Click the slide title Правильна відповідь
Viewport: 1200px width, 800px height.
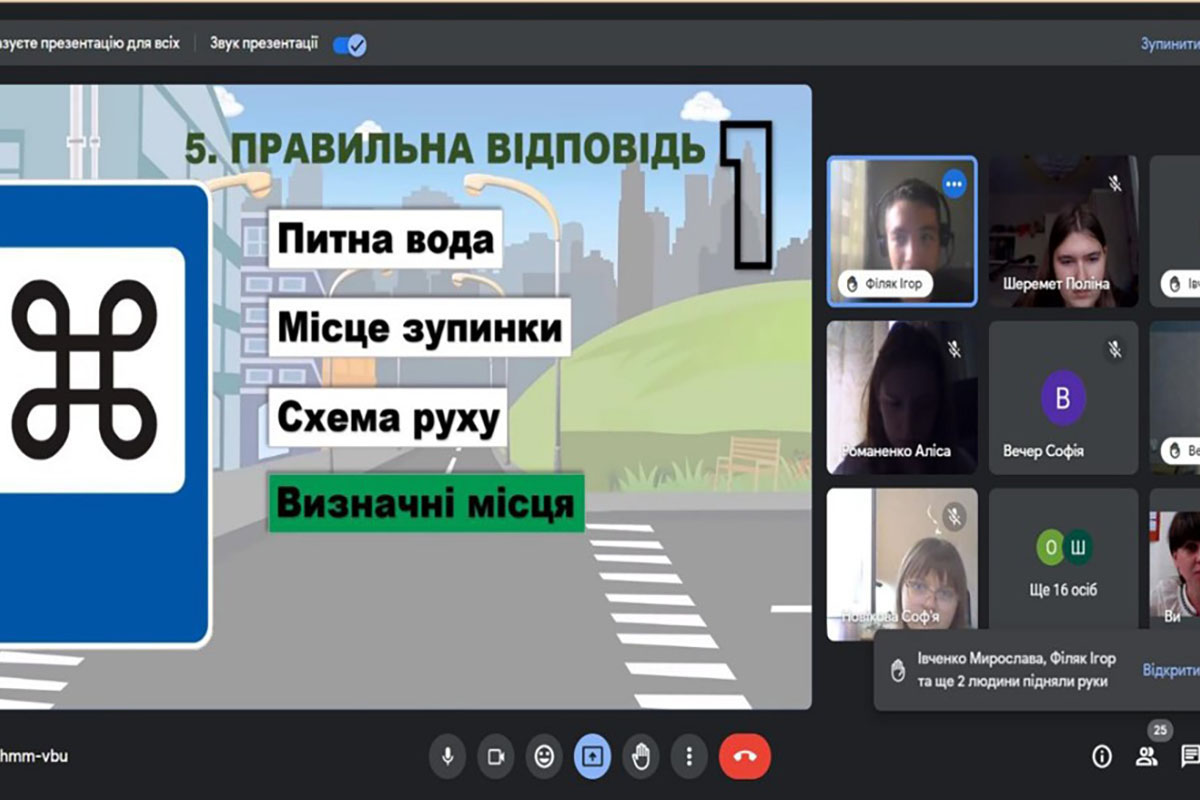445,148
